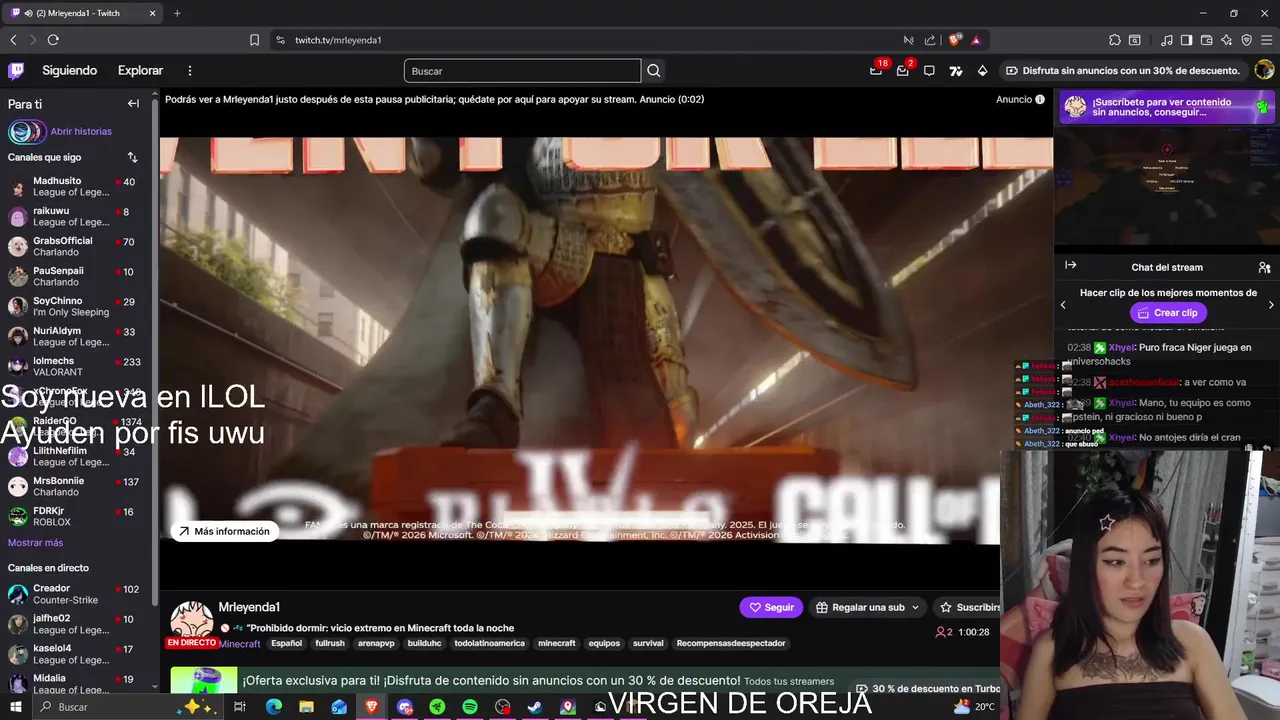The image size is (1280, 720).
Task: Click the 30% discount Turbo offer button
Action: [1122, 70]
